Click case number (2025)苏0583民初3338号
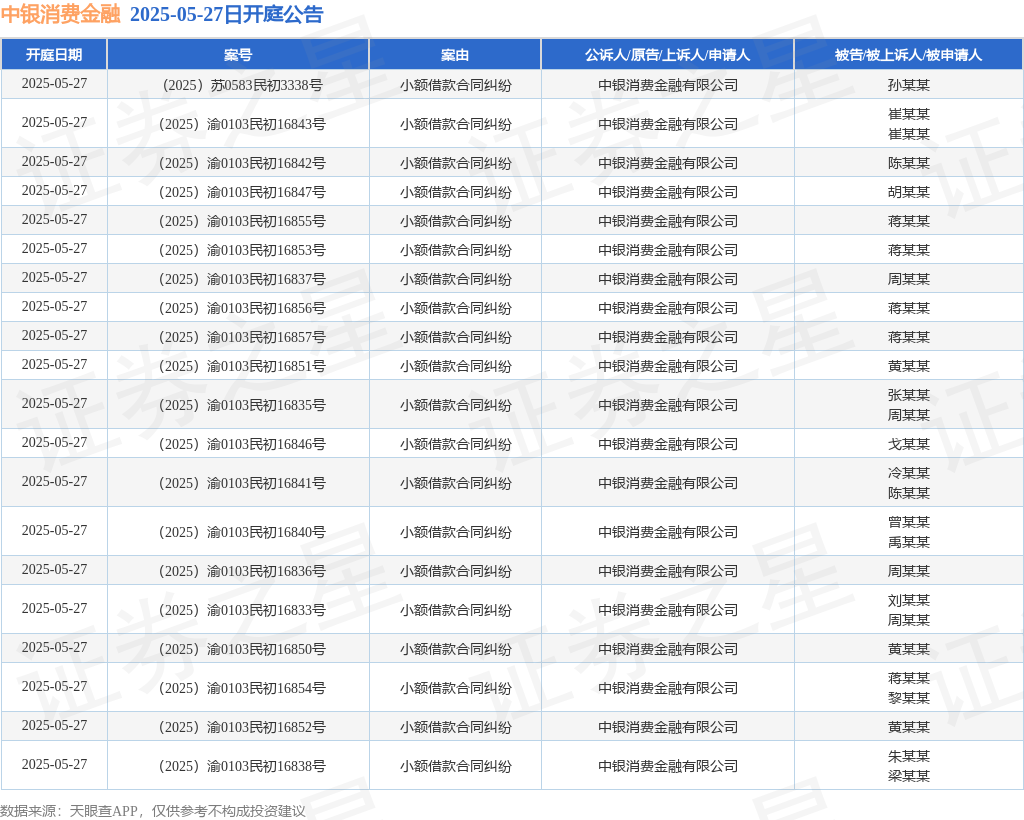The height and width of the screenshot is (820, 1024). click(x=242, y=85)
